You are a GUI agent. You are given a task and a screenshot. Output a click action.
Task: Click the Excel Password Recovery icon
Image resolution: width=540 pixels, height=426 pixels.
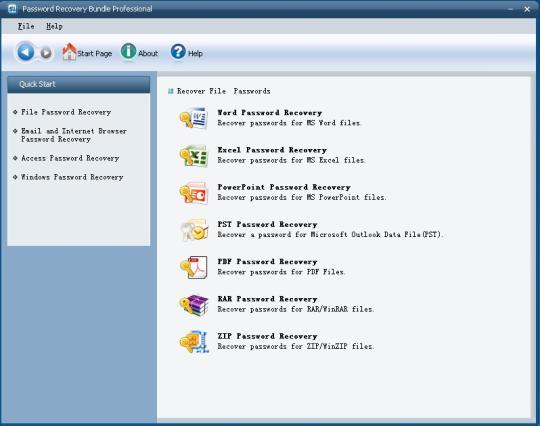point(194,156)
